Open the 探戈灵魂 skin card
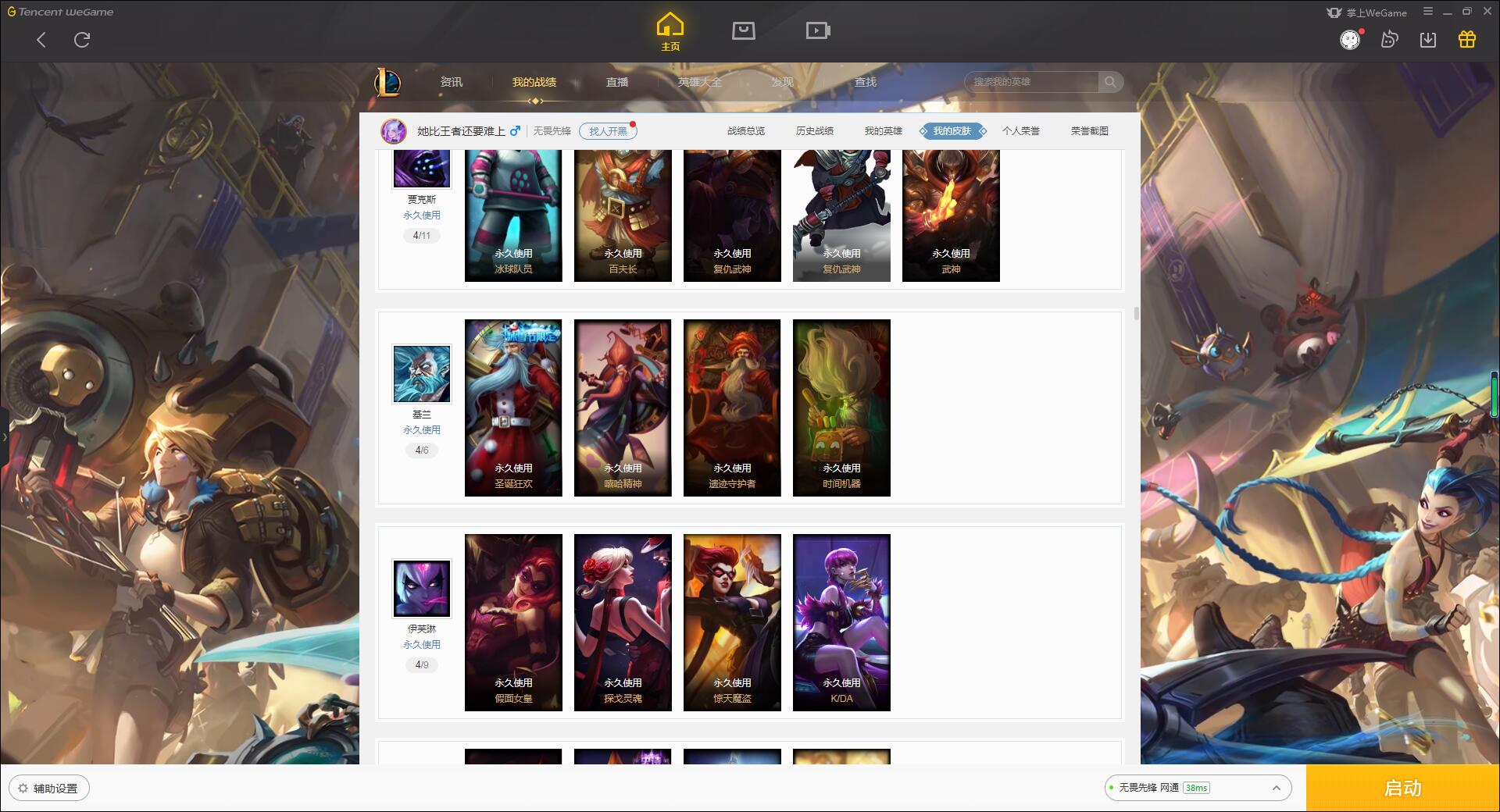Viewport: 1500px width, 812px height. (623, 622)
